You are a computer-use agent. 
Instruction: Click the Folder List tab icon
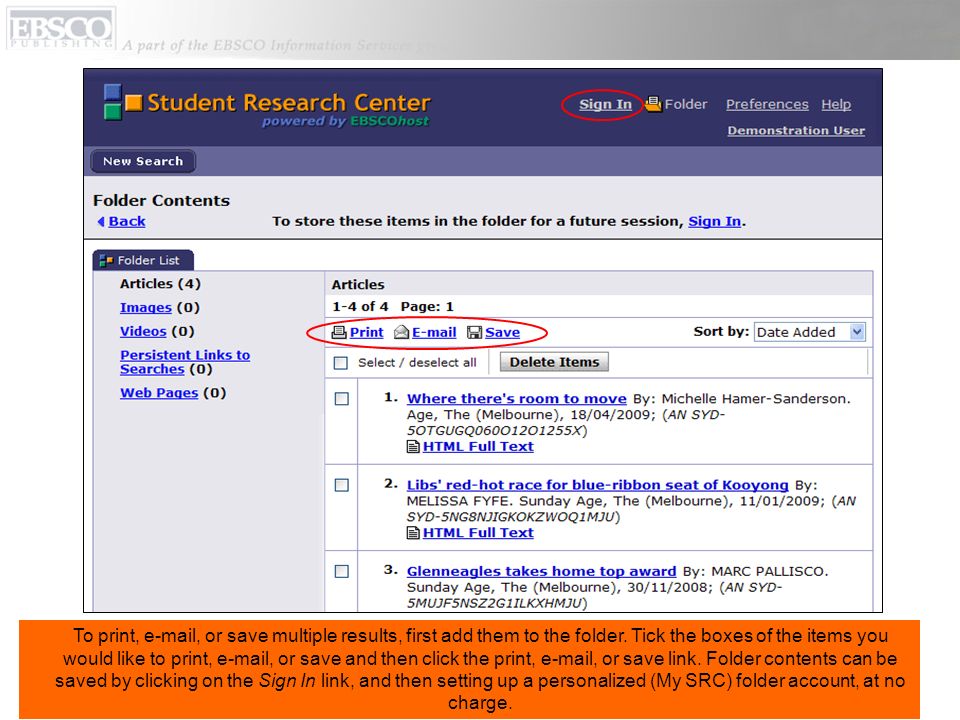click(106, 260)
